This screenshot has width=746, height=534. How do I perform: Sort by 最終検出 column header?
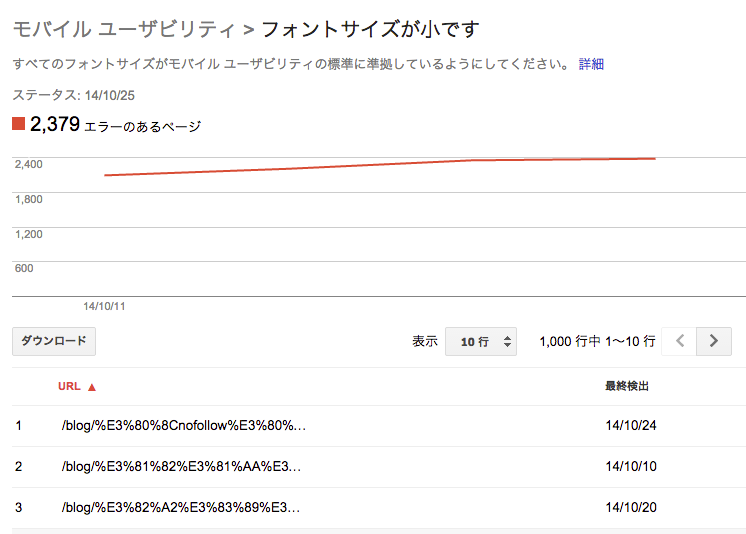click(x=627, y=386)
